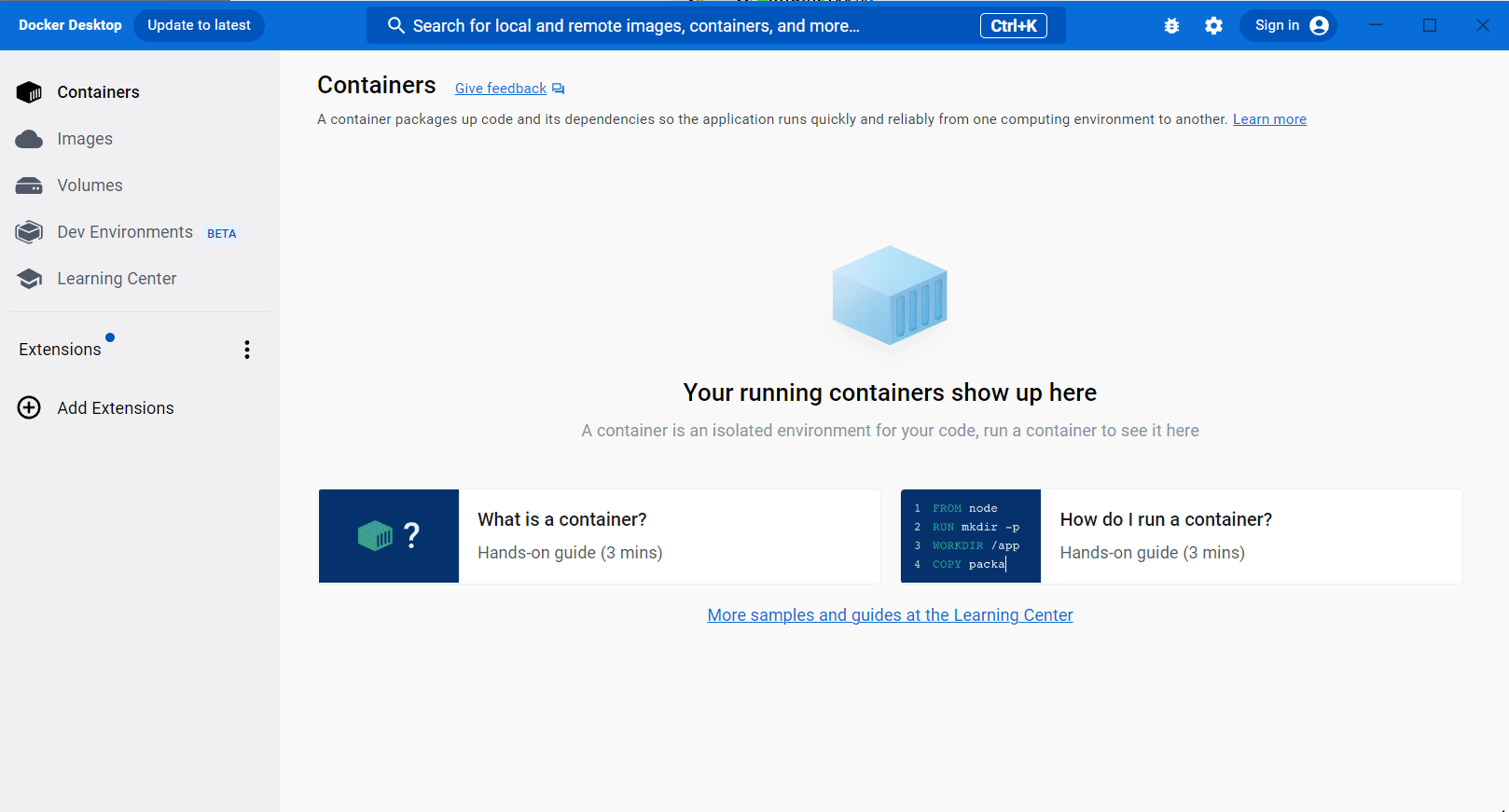Click the magnifier icon in search bar
The width and height of the screenshot is (1509, 812).
[395, 25]
